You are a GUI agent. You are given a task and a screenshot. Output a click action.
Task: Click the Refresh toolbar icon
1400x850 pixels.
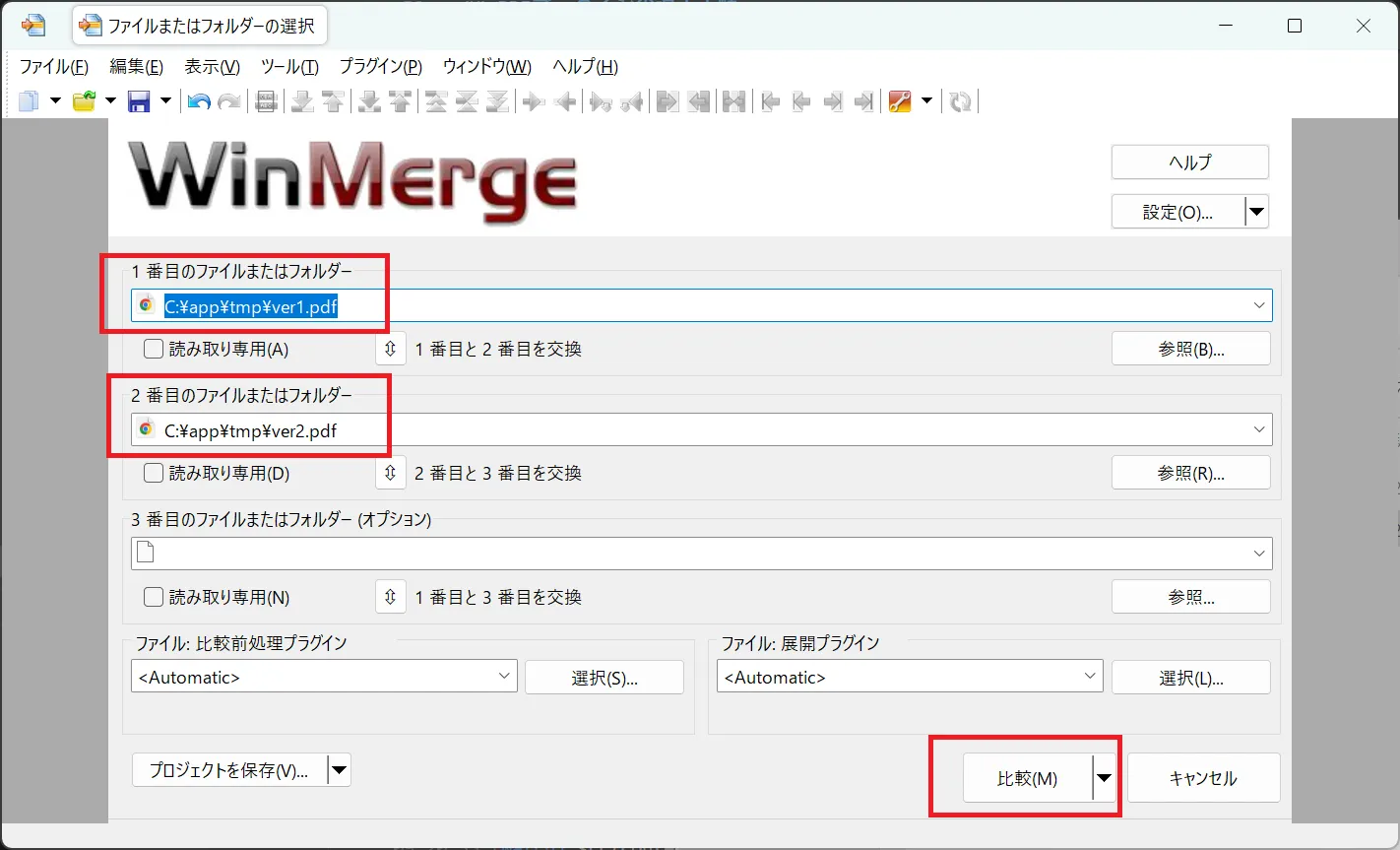click(961, 100)
